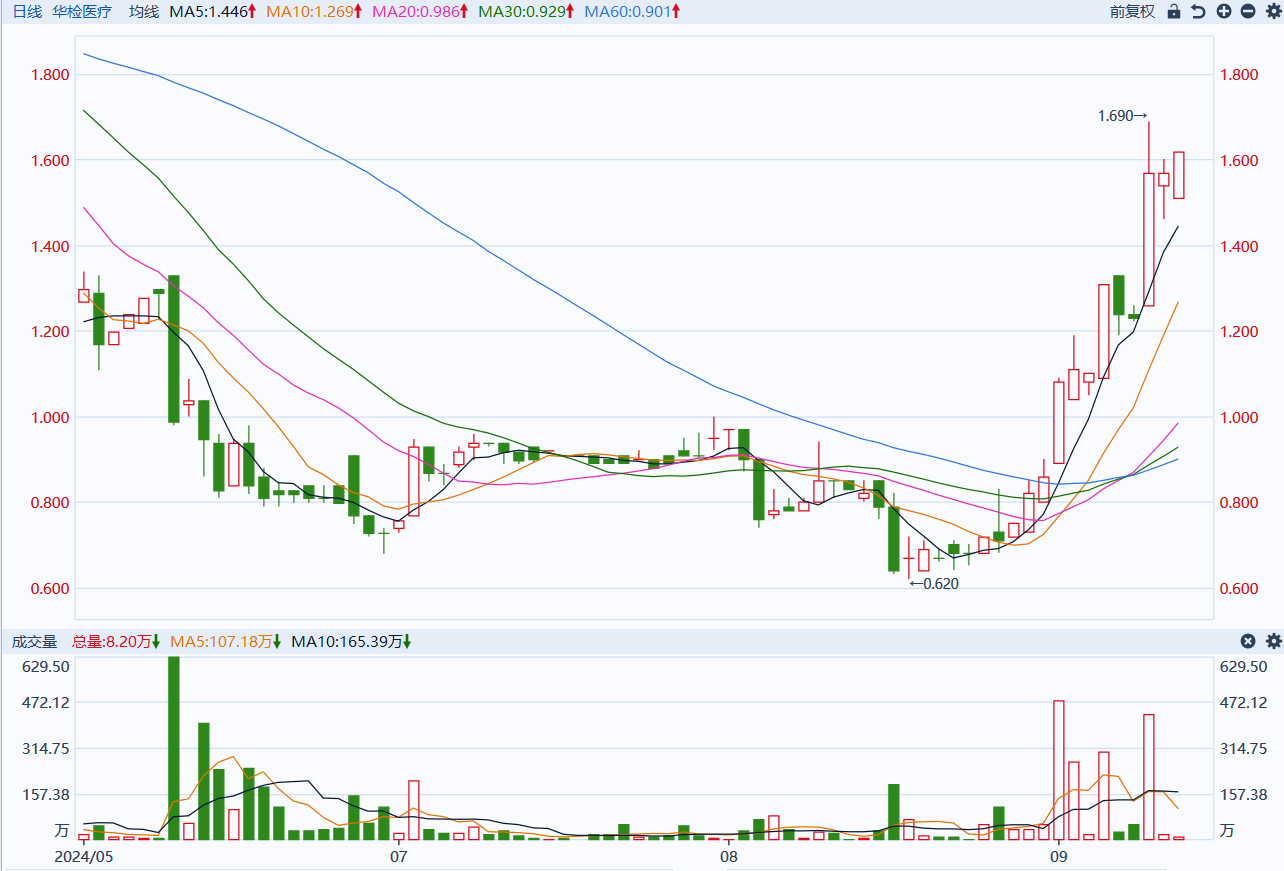1284x871 pixels.
Task: Open the volume panel settings gear
Action: (x=1273, y=641)
